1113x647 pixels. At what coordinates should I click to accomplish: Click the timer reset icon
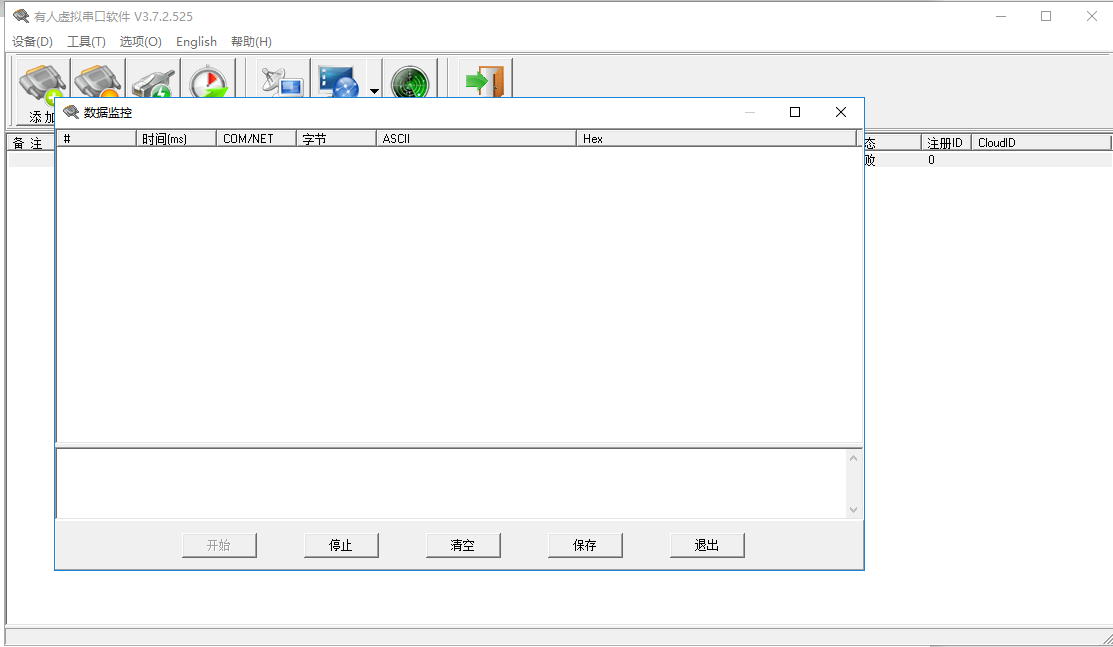coord(208,81)
